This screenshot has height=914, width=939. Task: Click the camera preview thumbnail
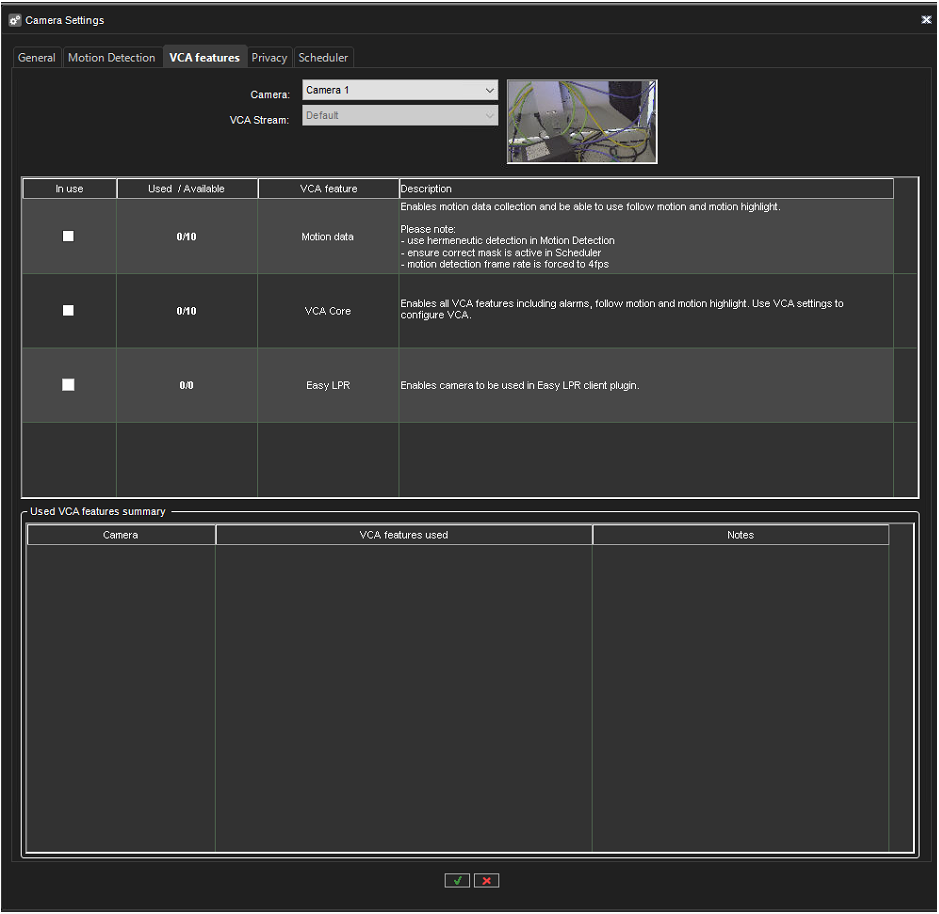pyautogui.click(x=582, y=121)
